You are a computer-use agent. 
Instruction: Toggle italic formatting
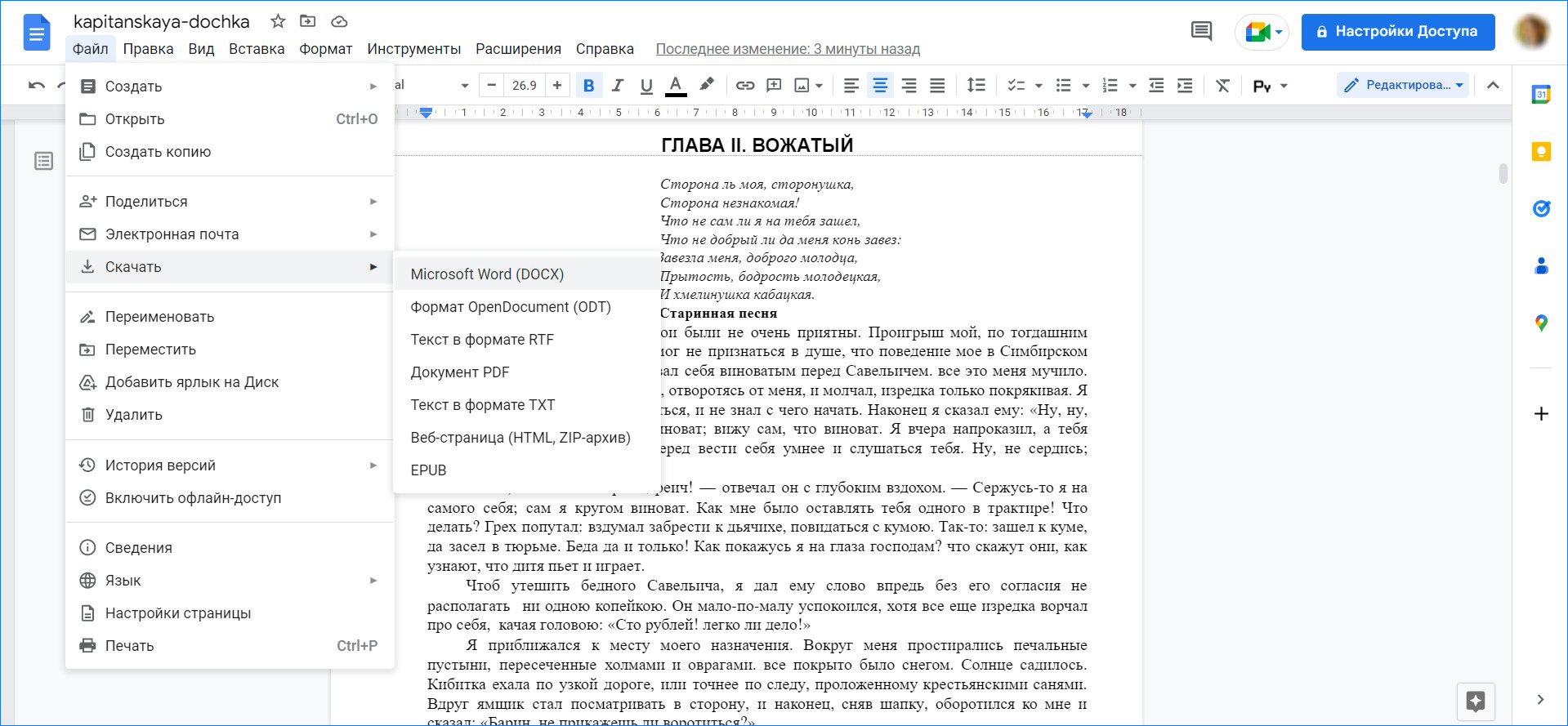click(x=618, y=85)
